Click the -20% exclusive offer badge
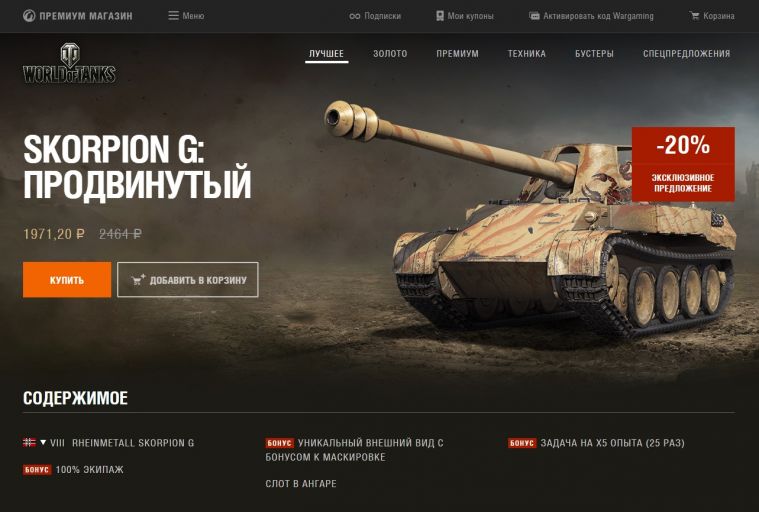This screenshot has width=759, height=512. click(x=683, y=164)
